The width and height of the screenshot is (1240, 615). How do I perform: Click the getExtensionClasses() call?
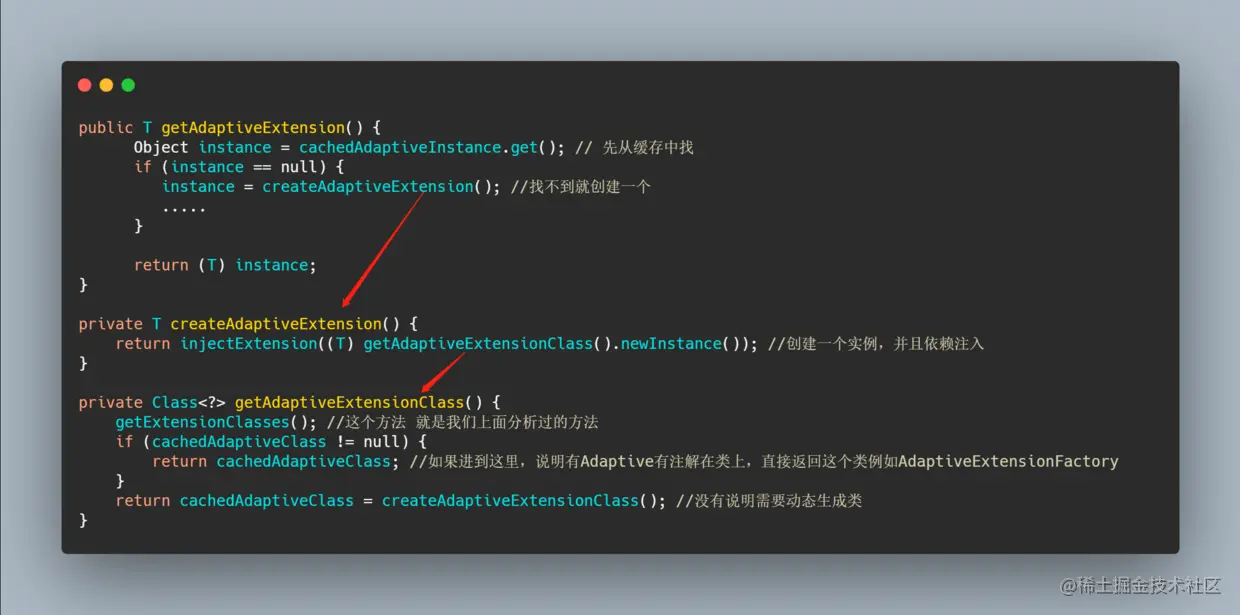216,422
